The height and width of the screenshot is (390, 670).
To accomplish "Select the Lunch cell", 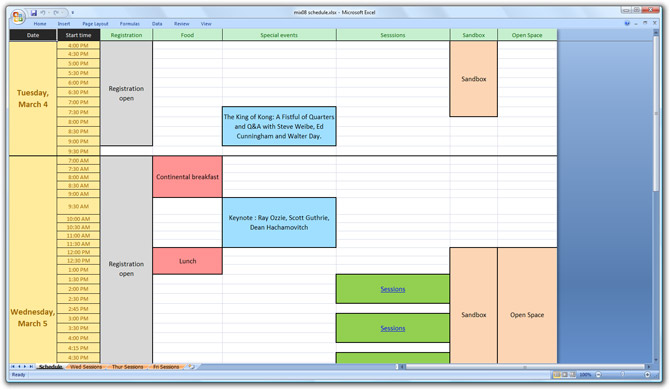I will point(187,261).
